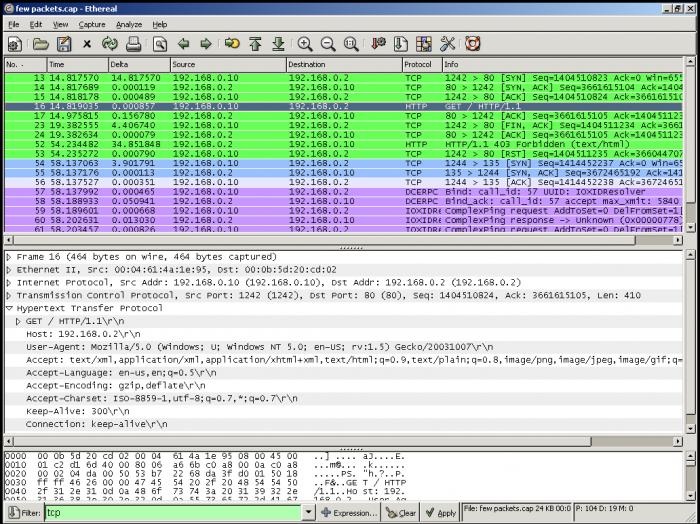Open the filter history dropdown arrow
Screen dimensions: 700x524
(x=308, y=513)
